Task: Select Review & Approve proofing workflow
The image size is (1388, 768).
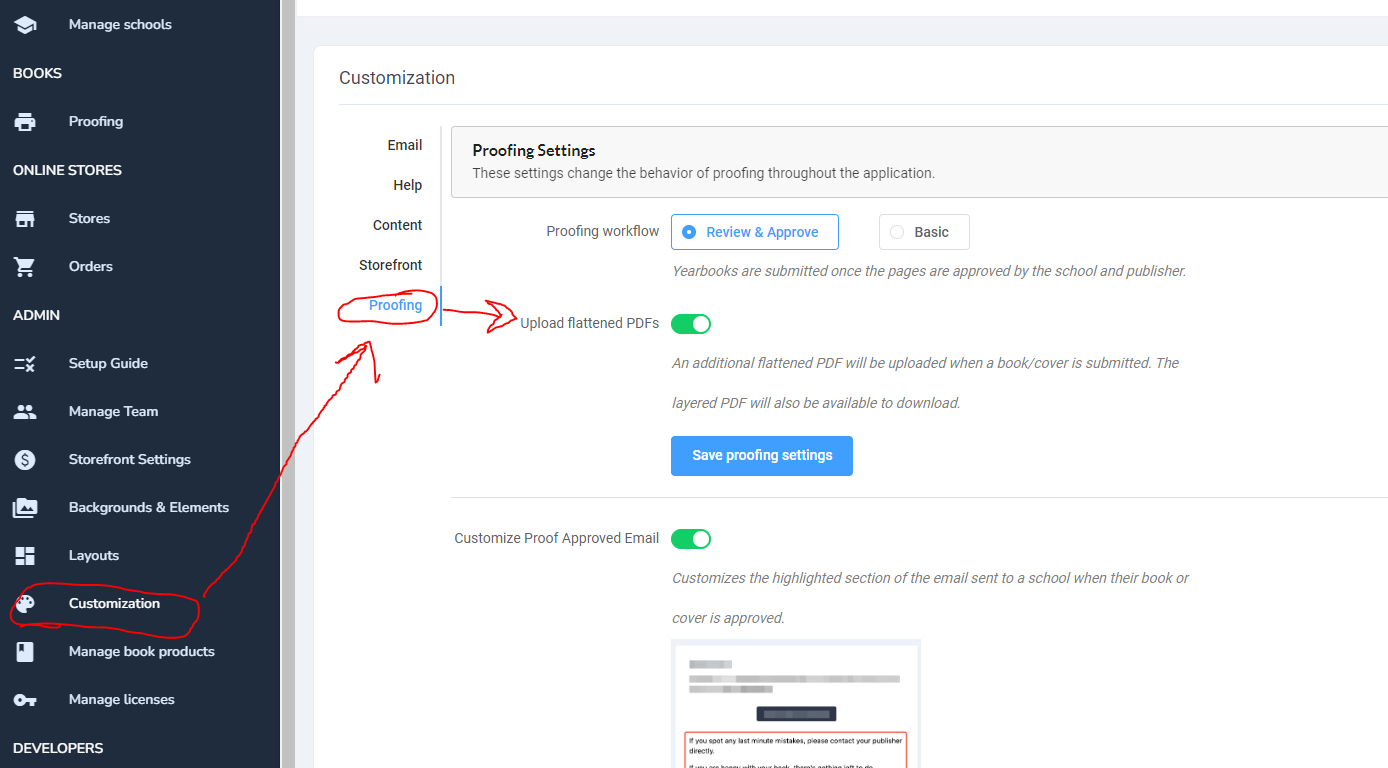Action: click(x=755, y=232)
